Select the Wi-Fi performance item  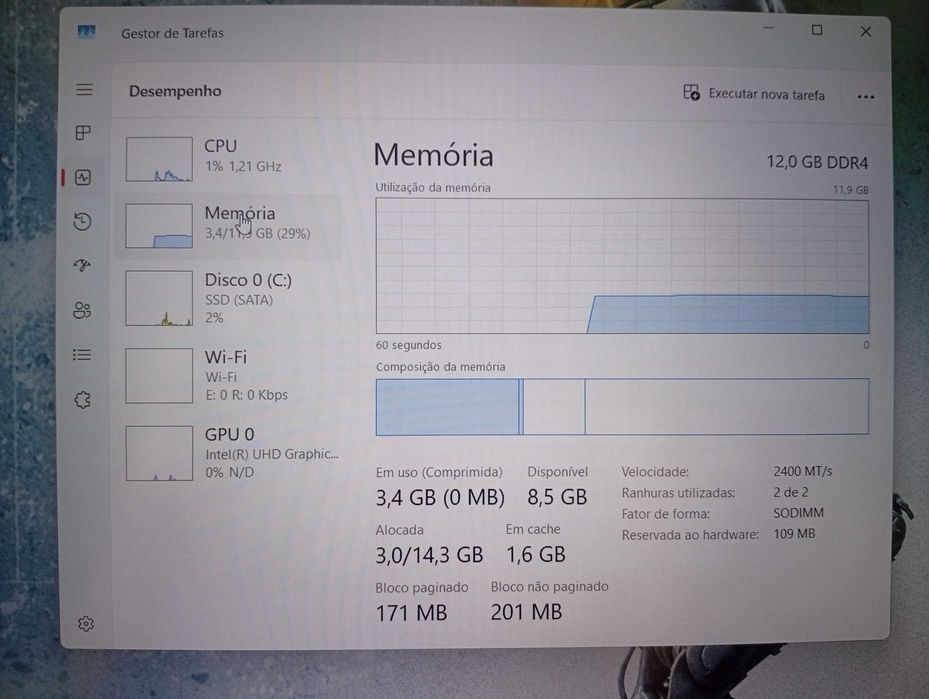click(229, 376)
